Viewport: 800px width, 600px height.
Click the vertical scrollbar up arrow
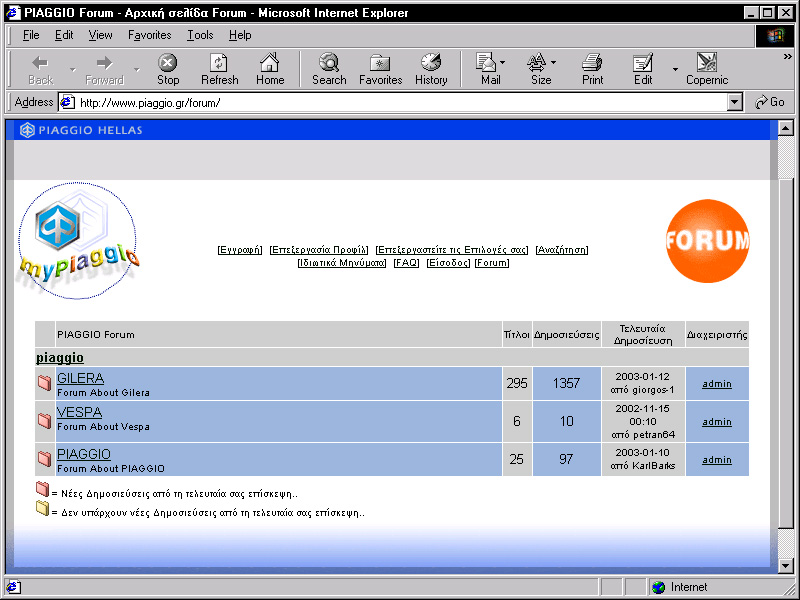click(786, 128)
